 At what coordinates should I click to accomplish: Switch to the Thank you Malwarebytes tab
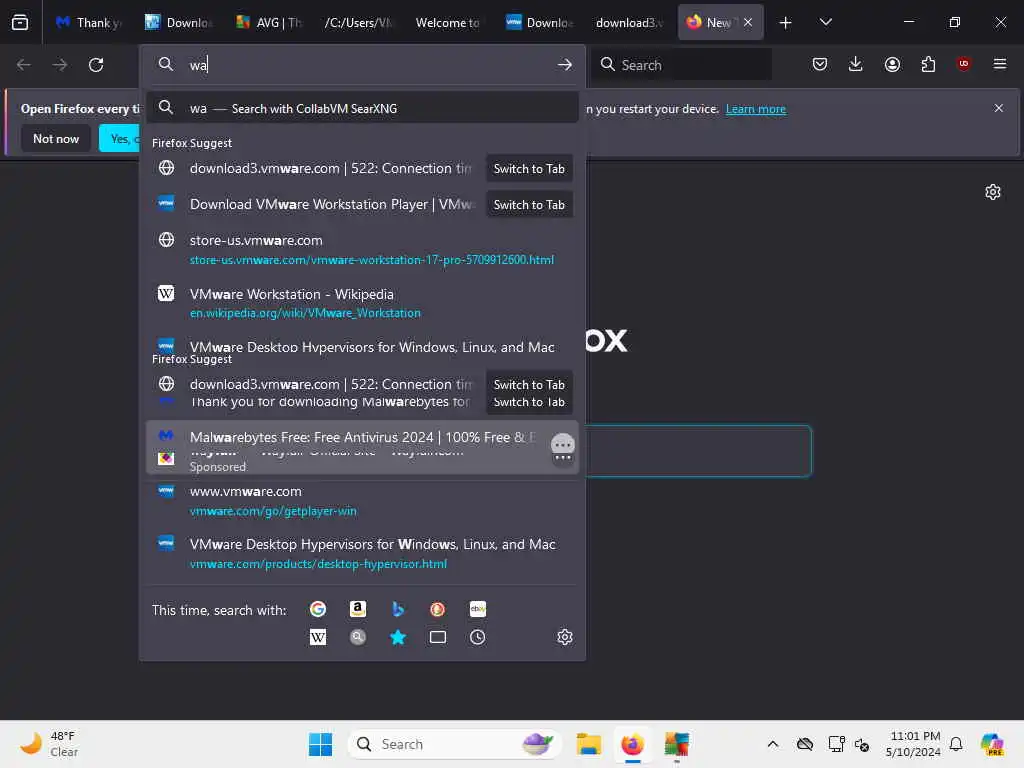[89, 22]
